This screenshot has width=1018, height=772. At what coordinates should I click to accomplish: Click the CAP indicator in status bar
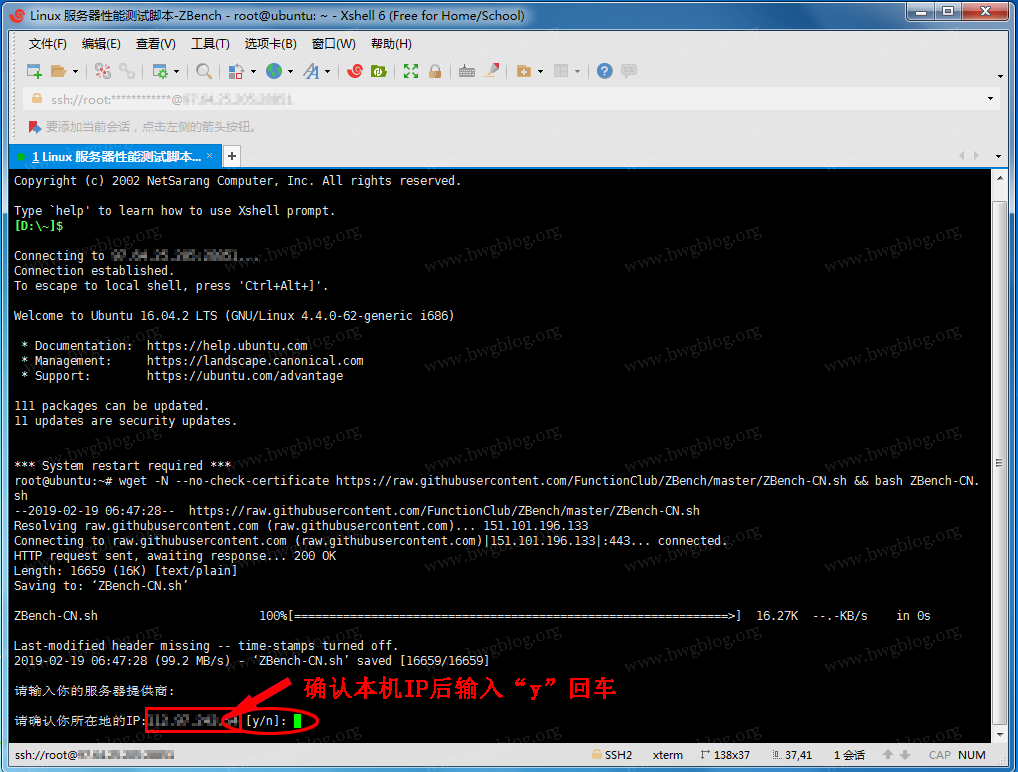[939, 755]
